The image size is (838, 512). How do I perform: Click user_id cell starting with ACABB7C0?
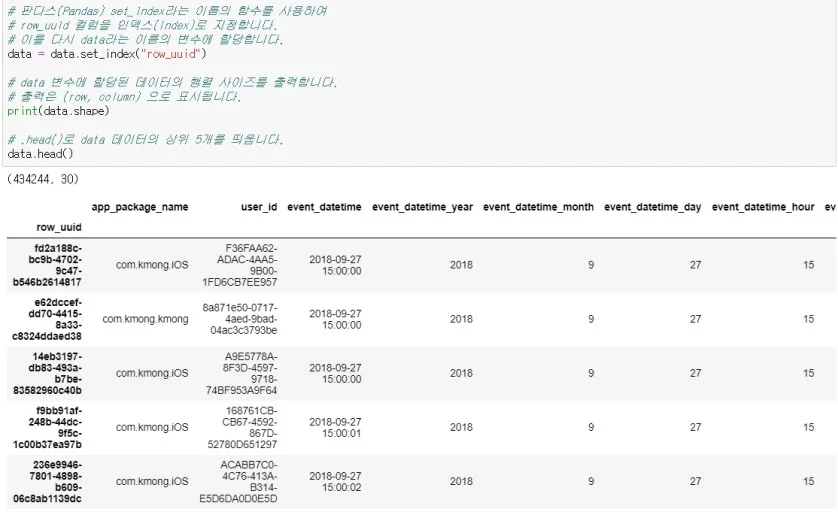tap(238, 482)
